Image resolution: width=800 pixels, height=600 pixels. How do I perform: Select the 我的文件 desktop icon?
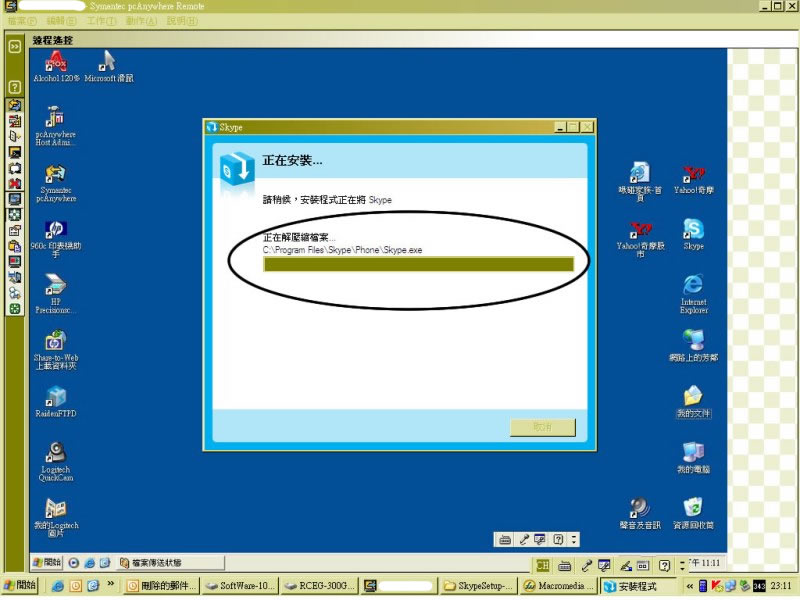coord(693,402)
